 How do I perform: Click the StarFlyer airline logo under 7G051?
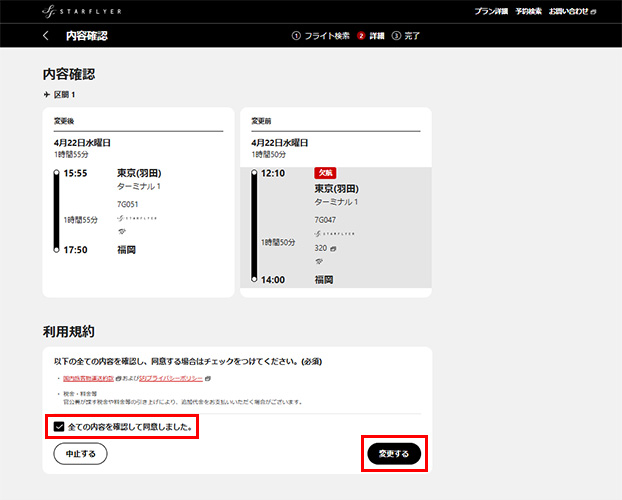[137, 218]
